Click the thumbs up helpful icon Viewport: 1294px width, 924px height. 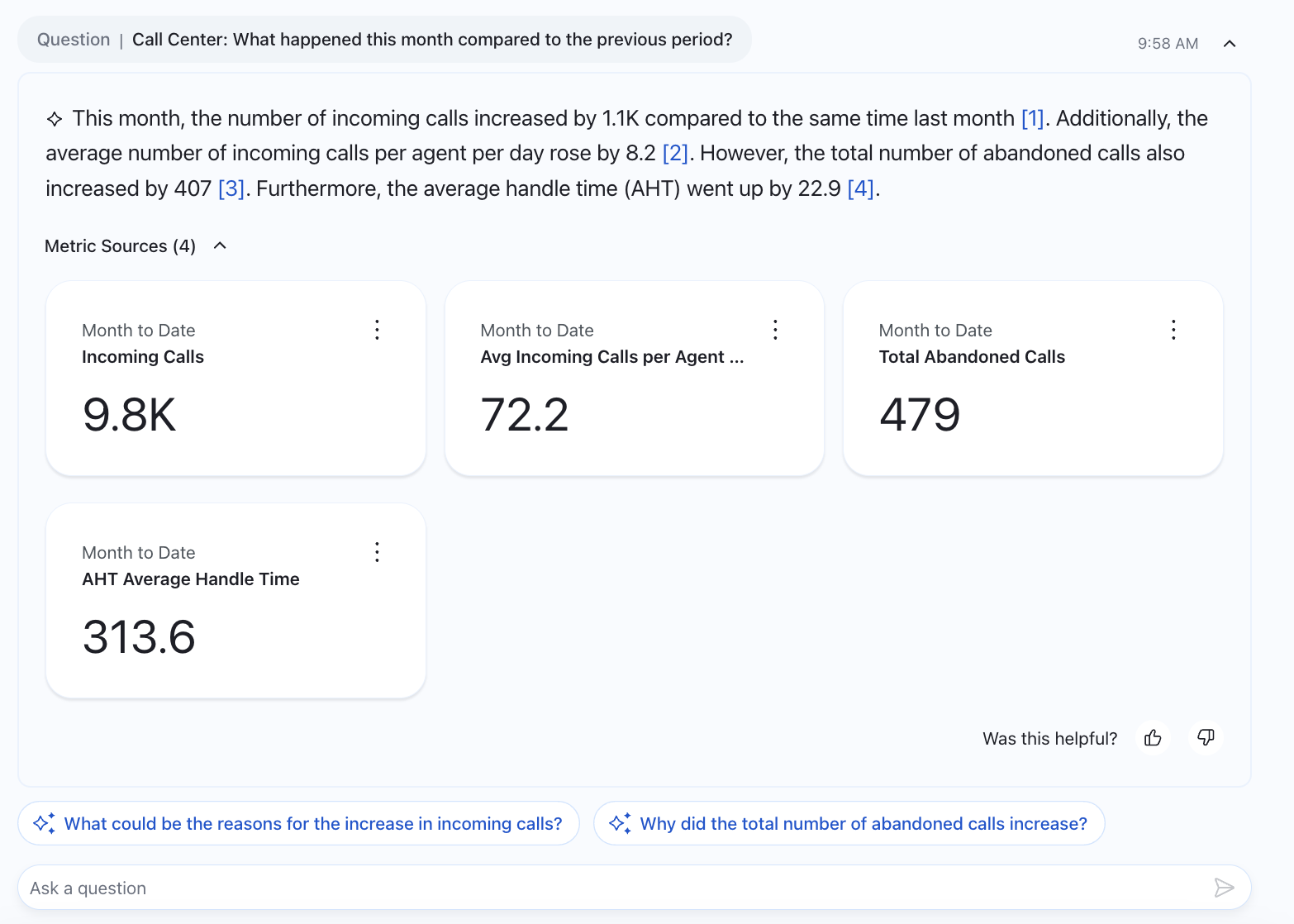pyautogui.click(x=1153, y=738)
